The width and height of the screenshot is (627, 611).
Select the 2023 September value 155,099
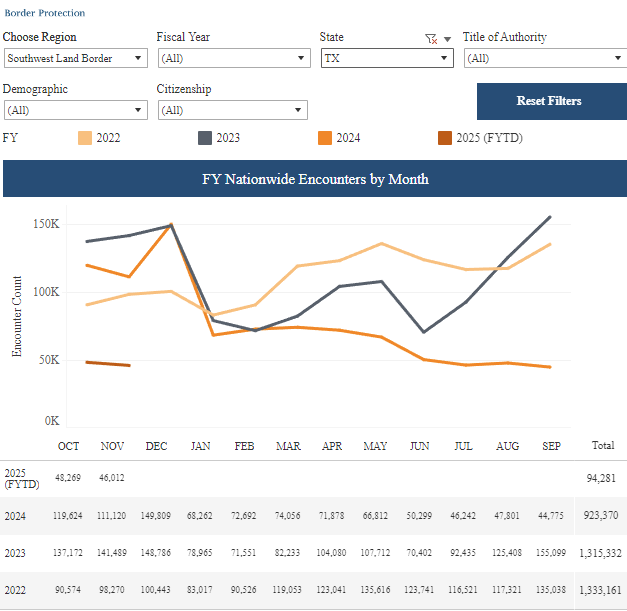pyautogui.click(x=551, y=553)
